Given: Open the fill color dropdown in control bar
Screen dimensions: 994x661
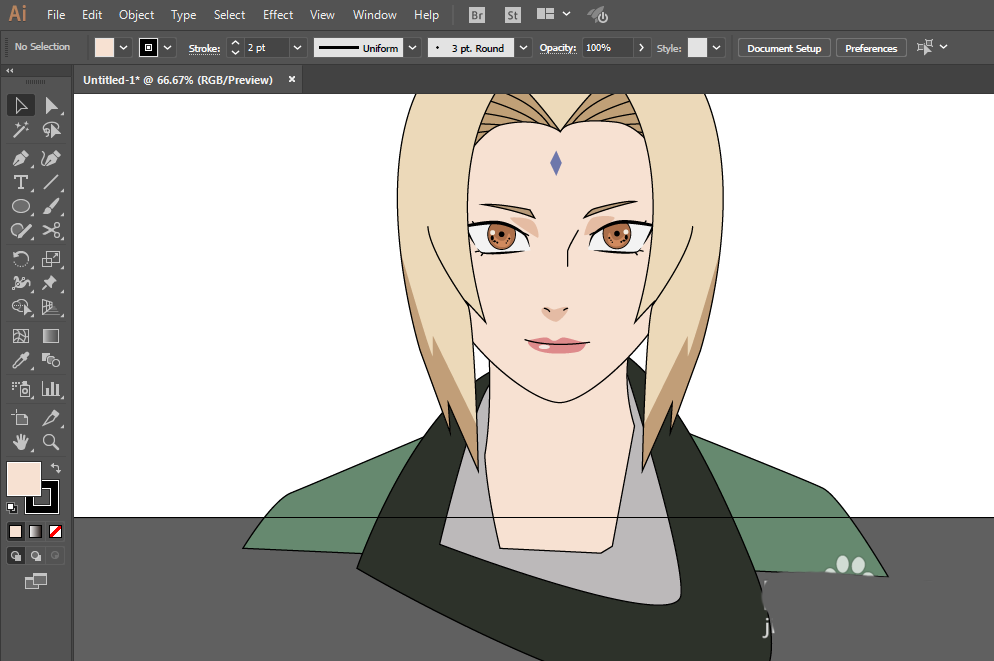Looking at the screenshot, I should pyautogui.click(x=124, y=48).
